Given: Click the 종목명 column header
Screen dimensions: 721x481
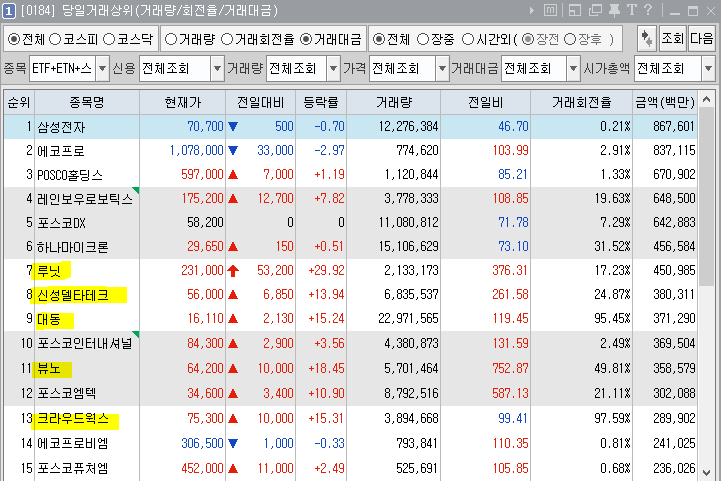Looking at the screenshot, I should (x=87, y=102).
